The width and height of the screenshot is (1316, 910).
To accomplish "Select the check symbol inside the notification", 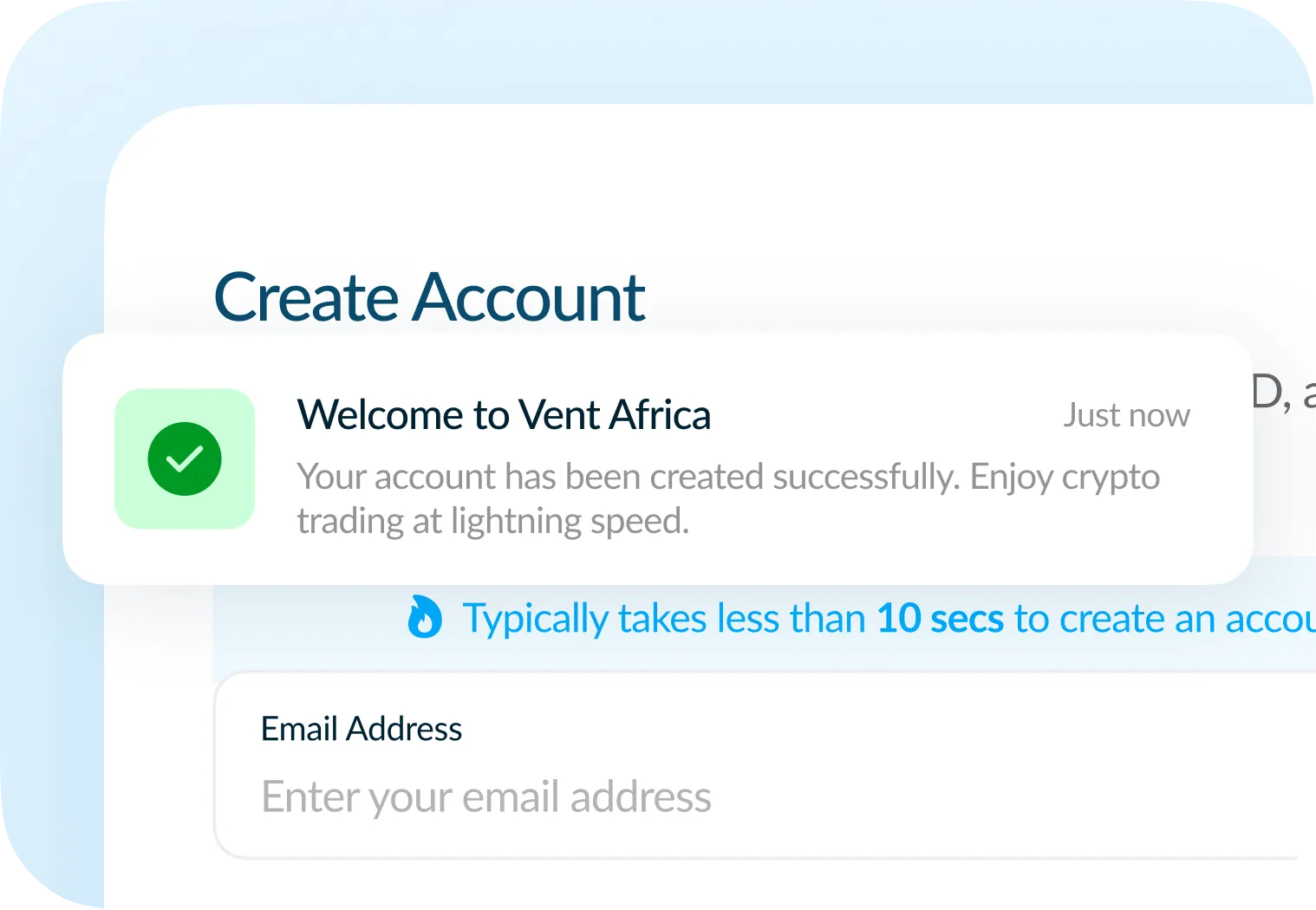I will click(185, 459).
